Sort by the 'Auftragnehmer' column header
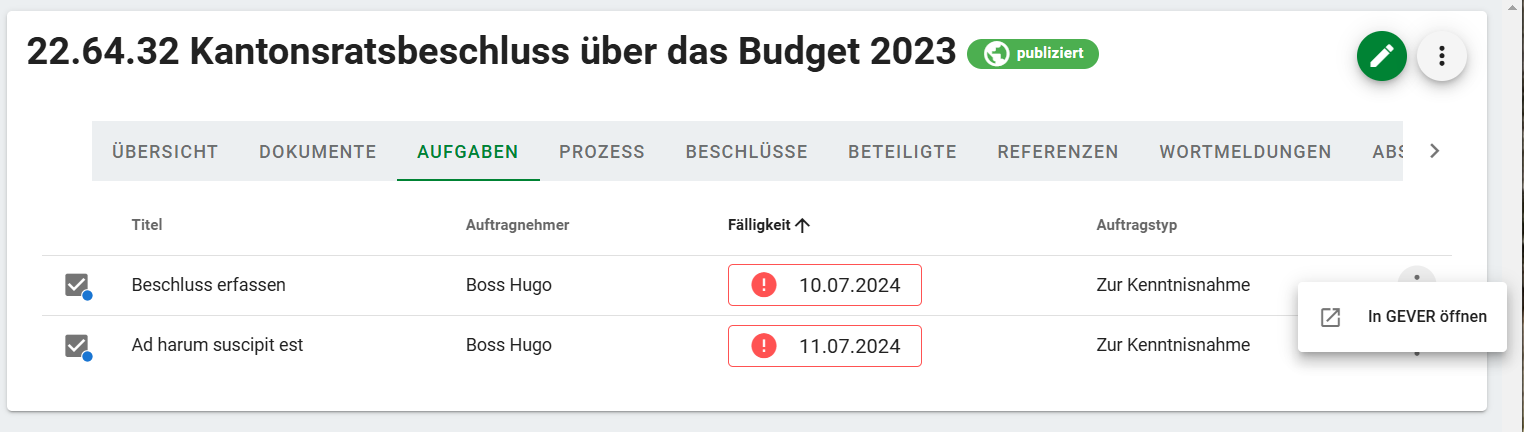The width and height of the screenshot is (1524, 432). pos(517,225)
